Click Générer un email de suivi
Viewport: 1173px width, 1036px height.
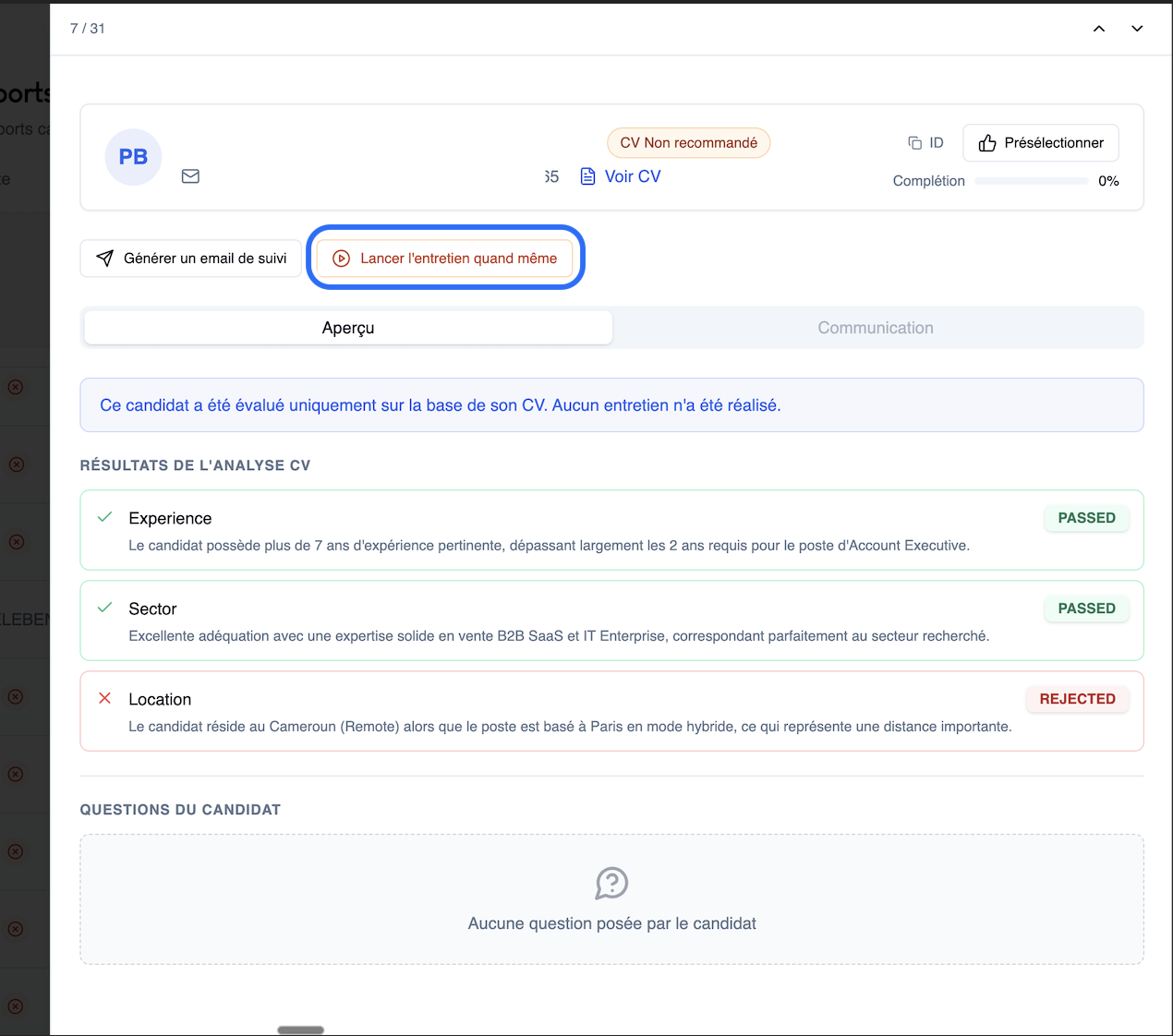(x=191, y=259)
